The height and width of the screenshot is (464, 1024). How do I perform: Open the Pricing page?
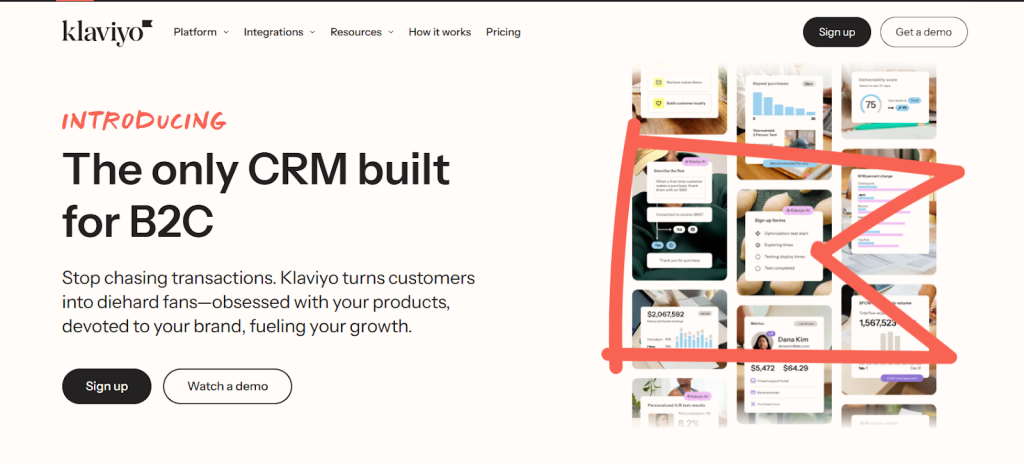pyautogui.click(x=503, y=32)
